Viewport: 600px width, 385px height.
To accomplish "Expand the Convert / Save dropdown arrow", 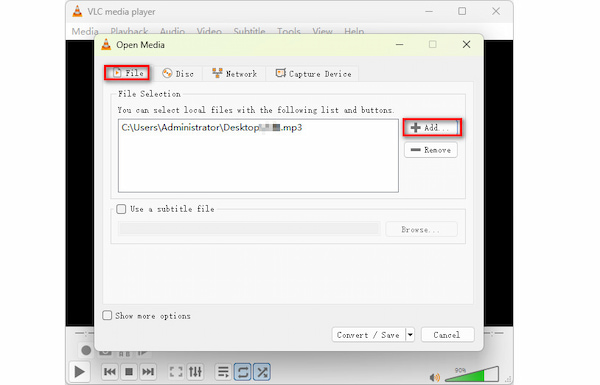I will coord(410,335).
